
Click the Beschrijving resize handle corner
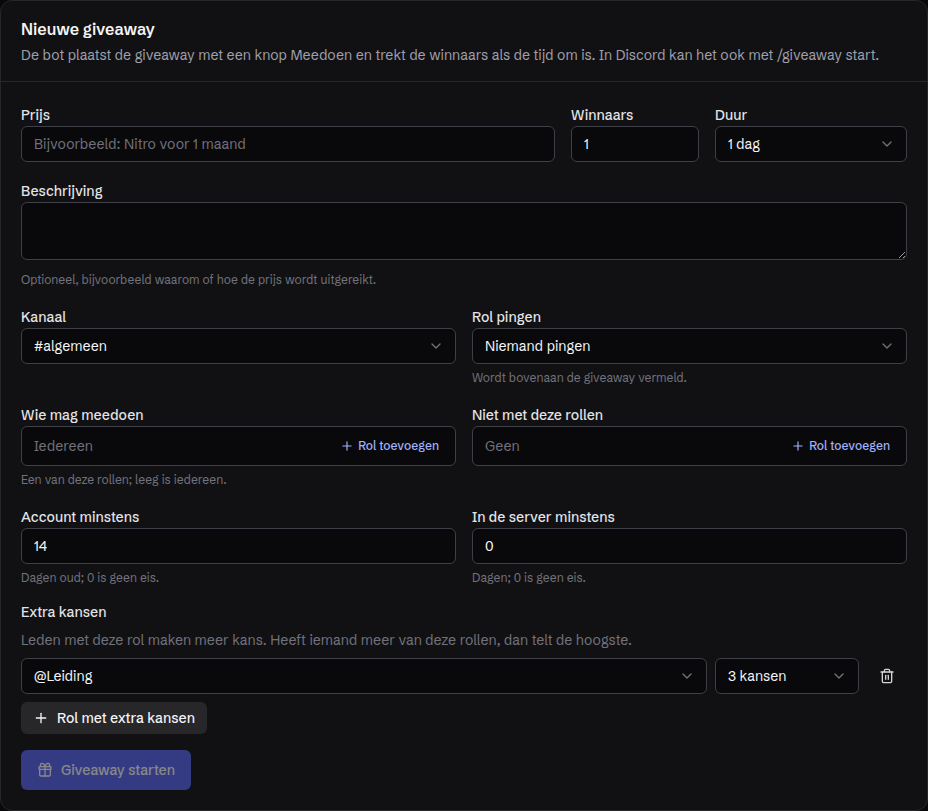(x=901, y=255)
